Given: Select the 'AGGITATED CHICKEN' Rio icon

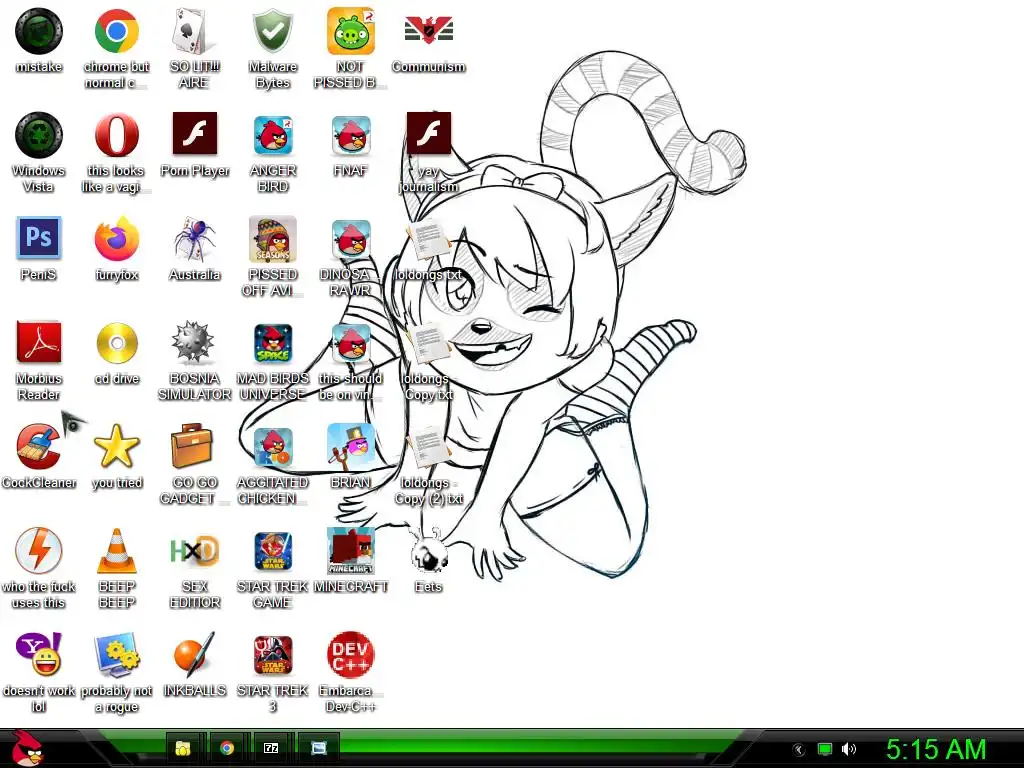Looking at the screenshot, I should click(x=272, y=447).
